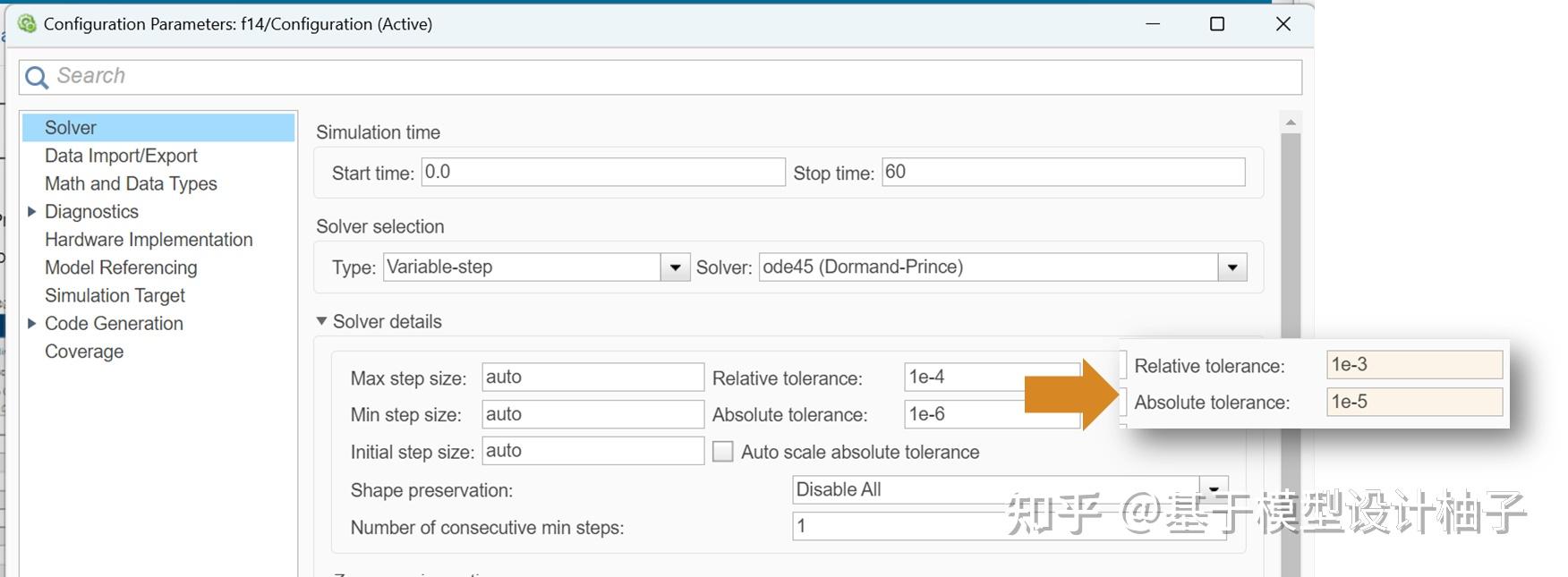Select Hardware Implementation category
Viewport: 1568px width, 577px height.
click(149, 240)
